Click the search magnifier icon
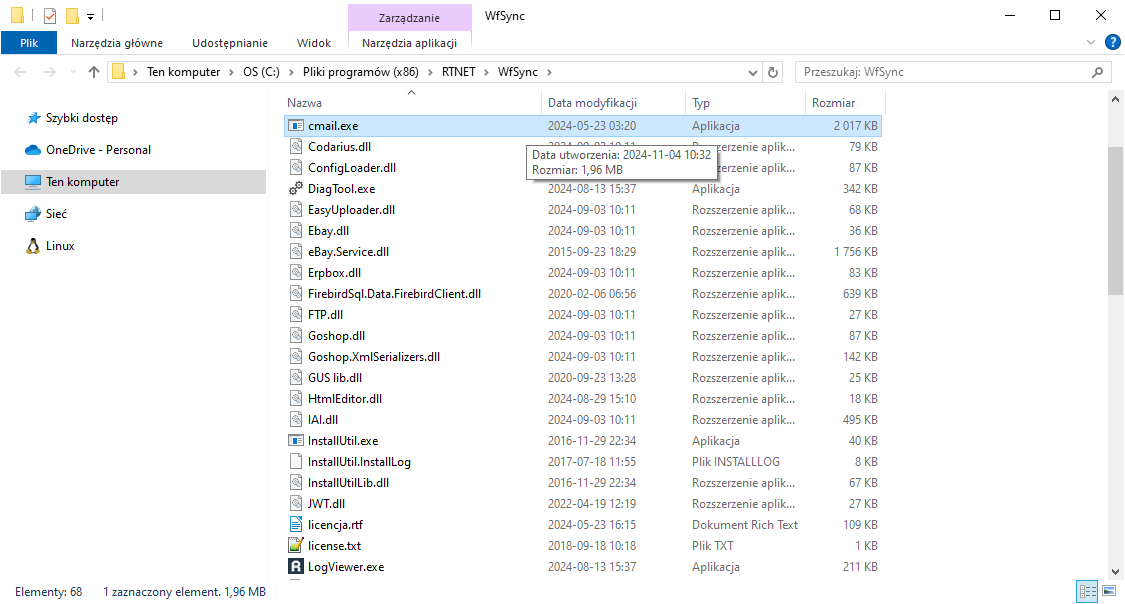 (x=1097, y=72)
